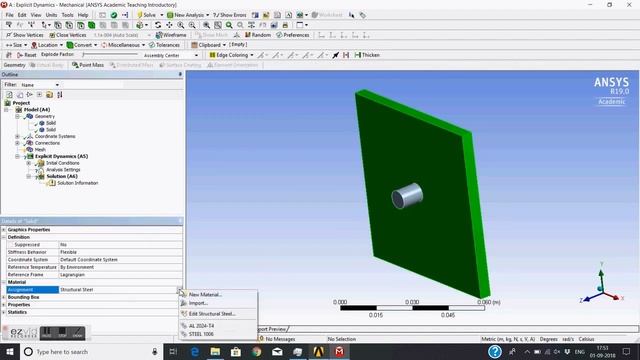Open the Location dropdown
640x360 pixels.
47,45
